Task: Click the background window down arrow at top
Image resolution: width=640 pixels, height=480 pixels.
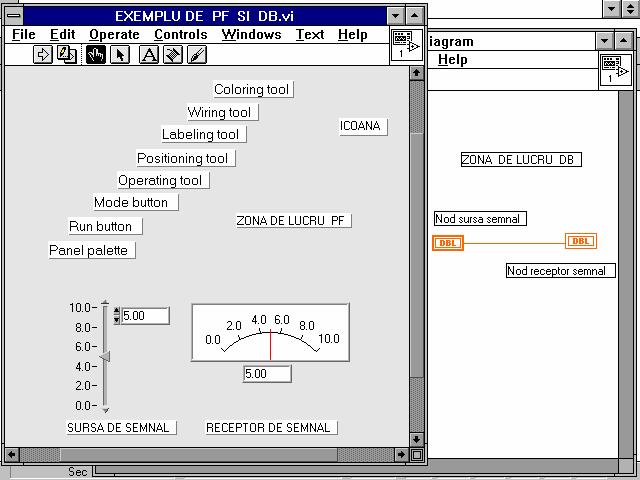Action: 611,8
